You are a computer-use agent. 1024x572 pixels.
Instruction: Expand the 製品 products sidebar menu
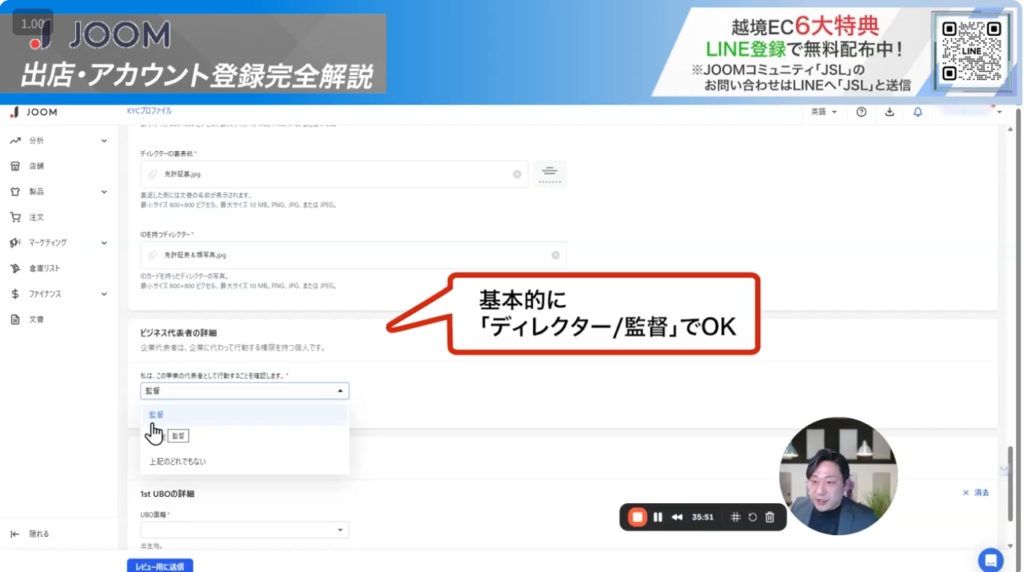(104, 192)
